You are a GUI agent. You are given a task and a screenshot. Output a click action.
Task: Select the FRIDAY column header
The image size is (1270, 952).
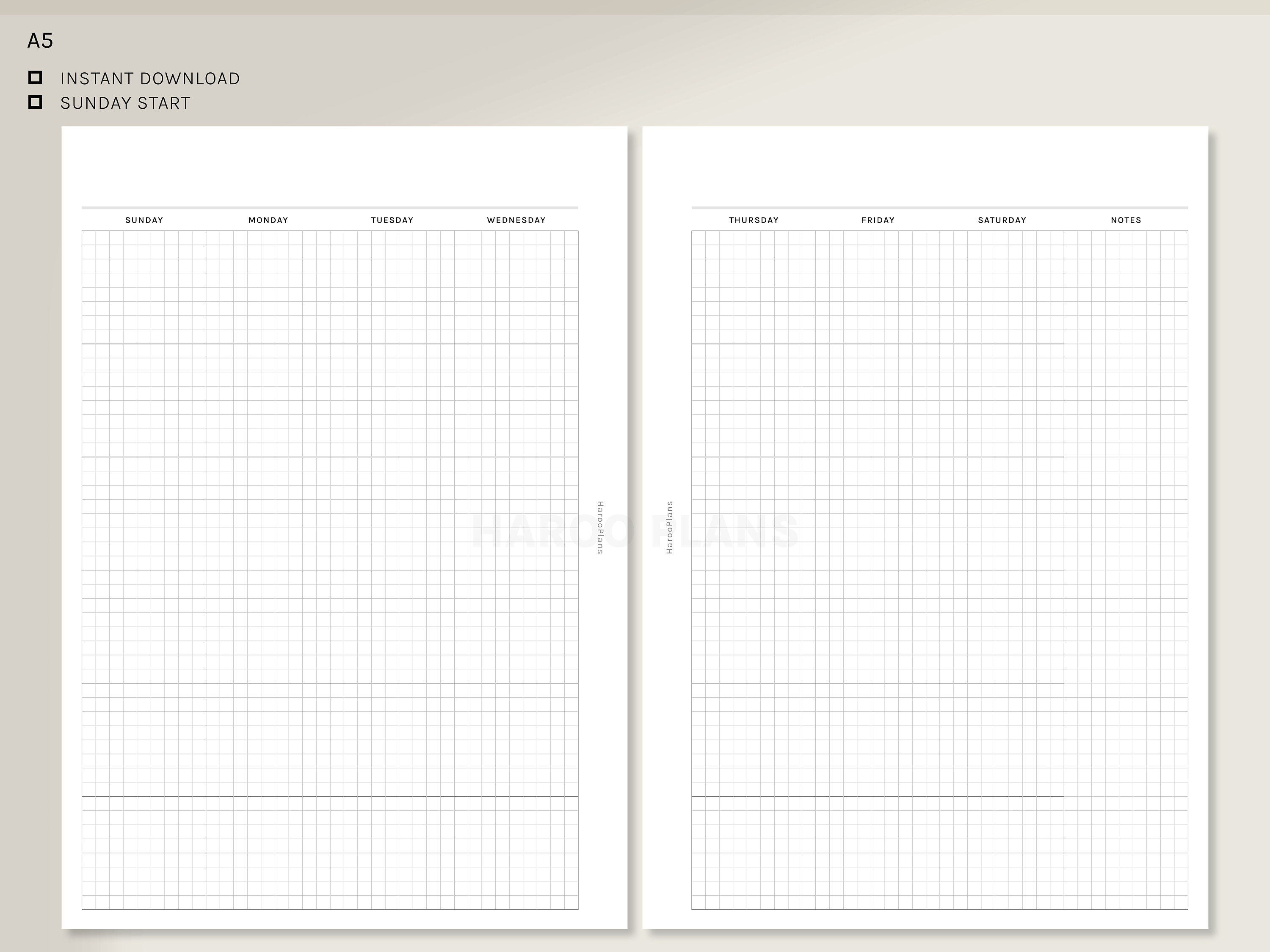point(878,220)
